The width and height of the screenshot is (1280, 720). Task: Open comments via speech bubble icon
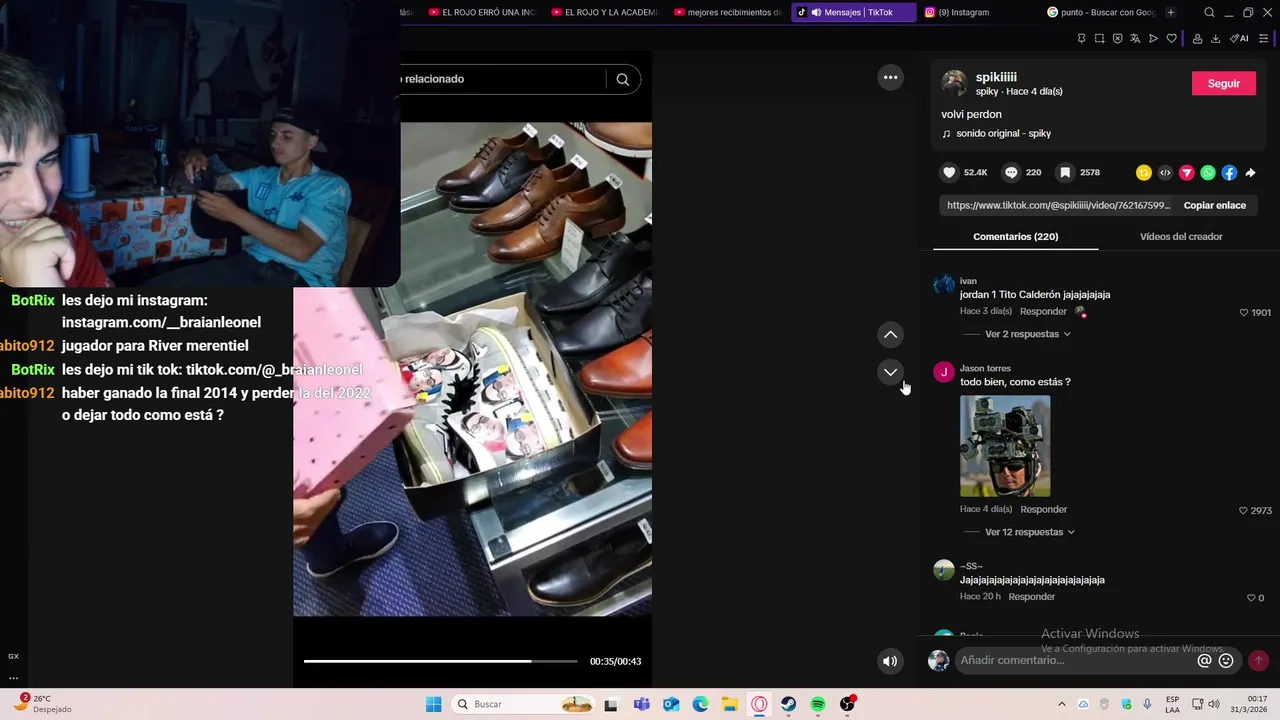pos(1011,173)
